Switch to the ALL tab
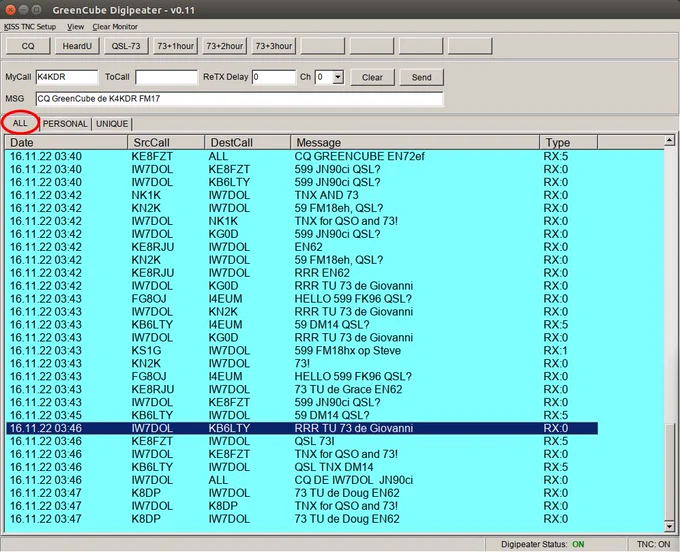This screenshot has width=680, height=552. 20,124
